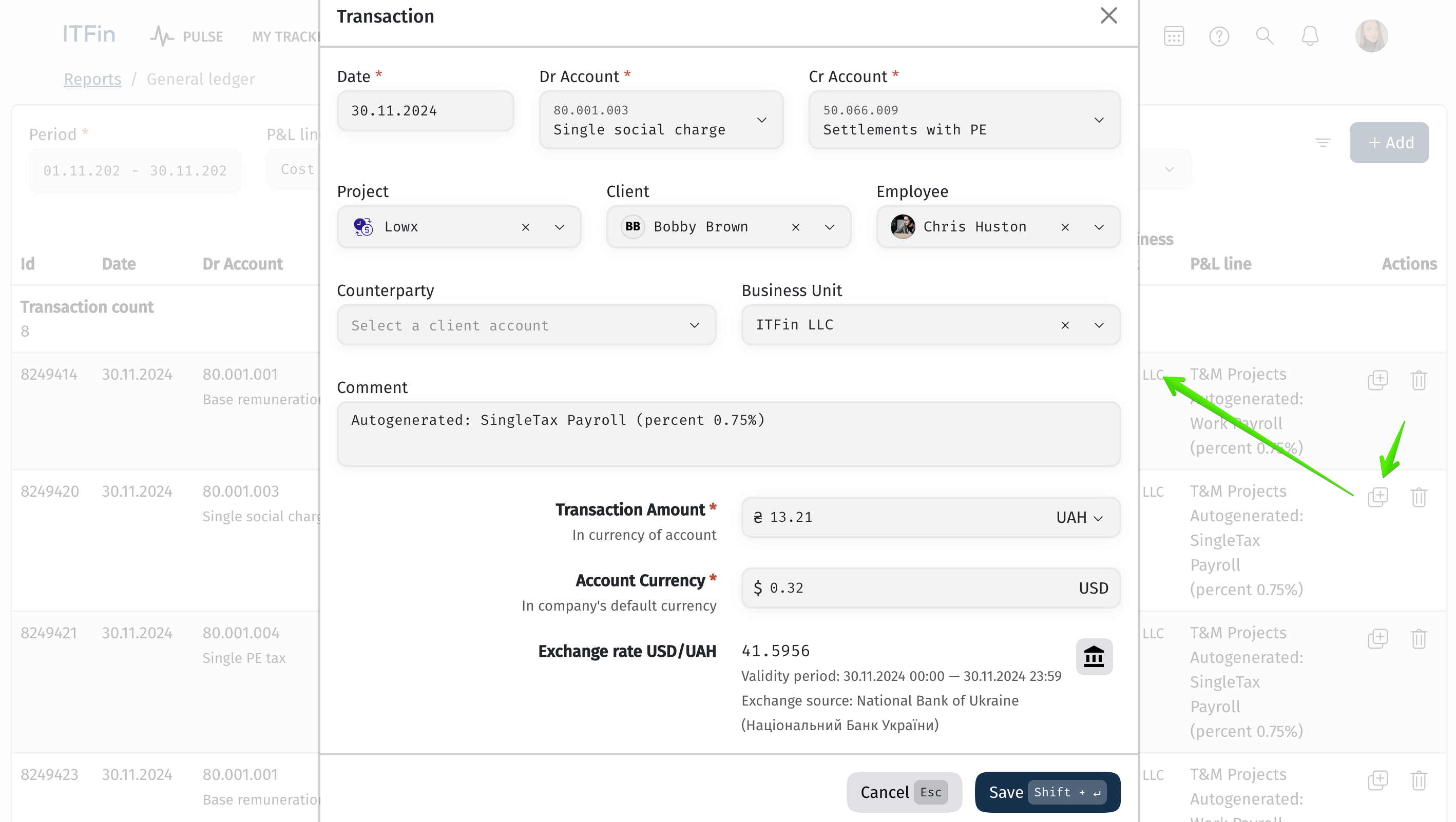Open the help question mark icon
The image size is (1456, 822).
(x=1219, y=36)
